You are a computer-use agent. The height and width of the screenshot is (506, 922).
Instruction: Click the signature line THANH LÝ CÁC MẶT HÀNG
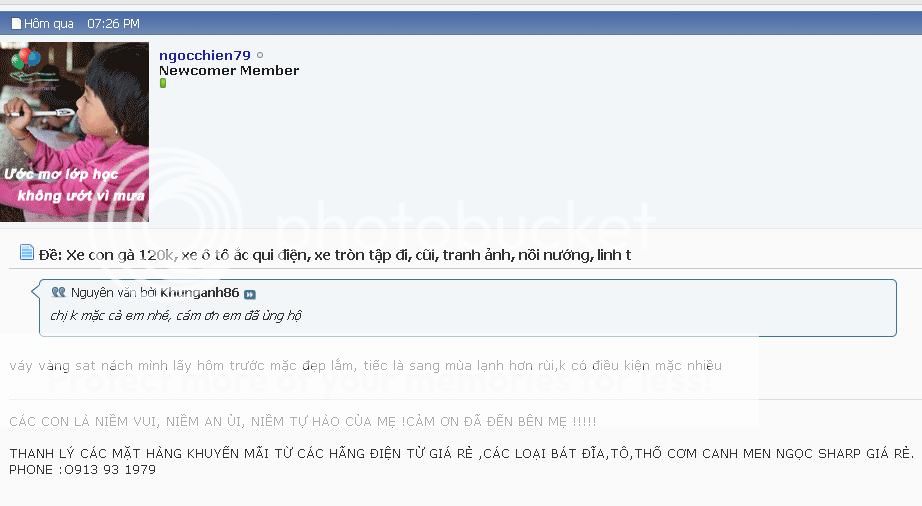462,454
